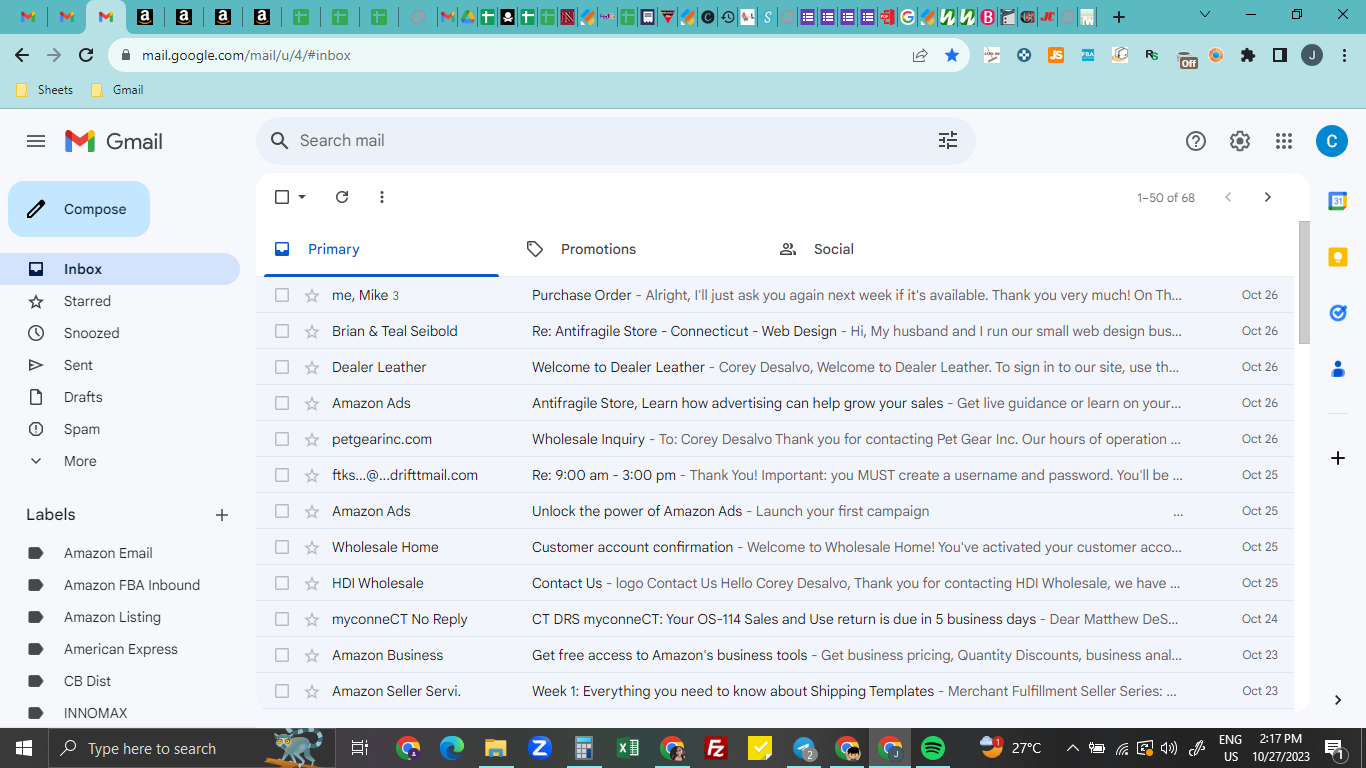1366x768 pixels.
Task: Open the Support help question-mark icon
Action: [x=1196, y=141]
